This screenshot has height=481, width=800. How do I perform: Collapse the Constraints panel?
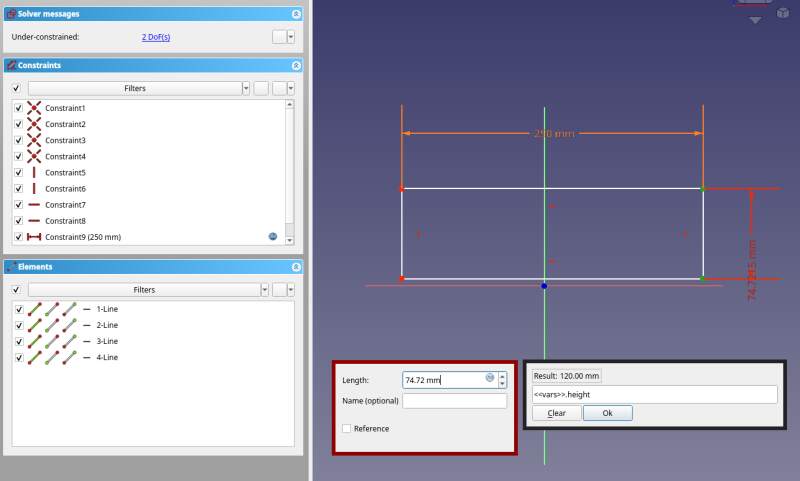[296, 66]
